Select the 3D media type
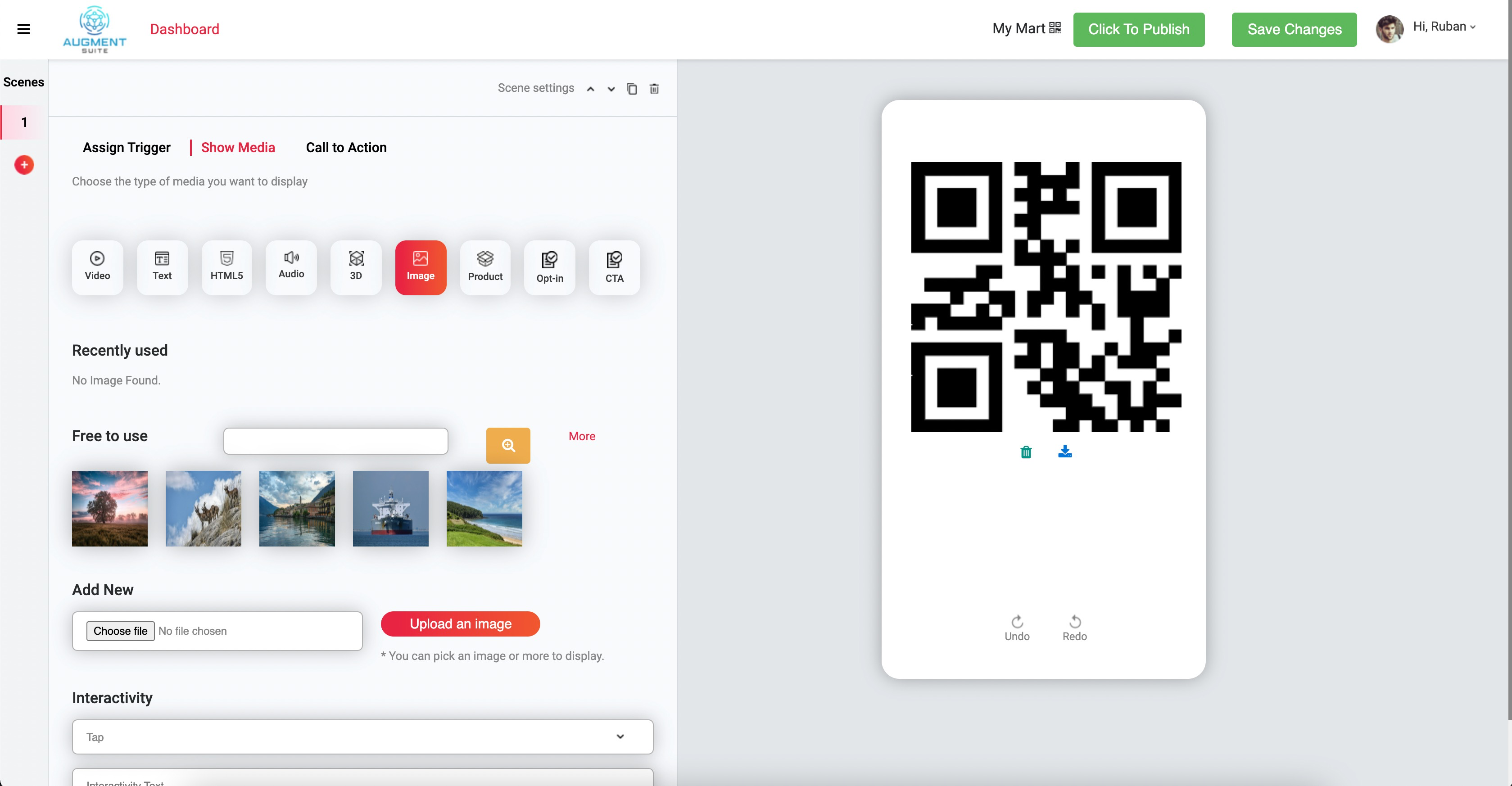1512x786 pixels. pyautogui.click(x=356, y=267)
